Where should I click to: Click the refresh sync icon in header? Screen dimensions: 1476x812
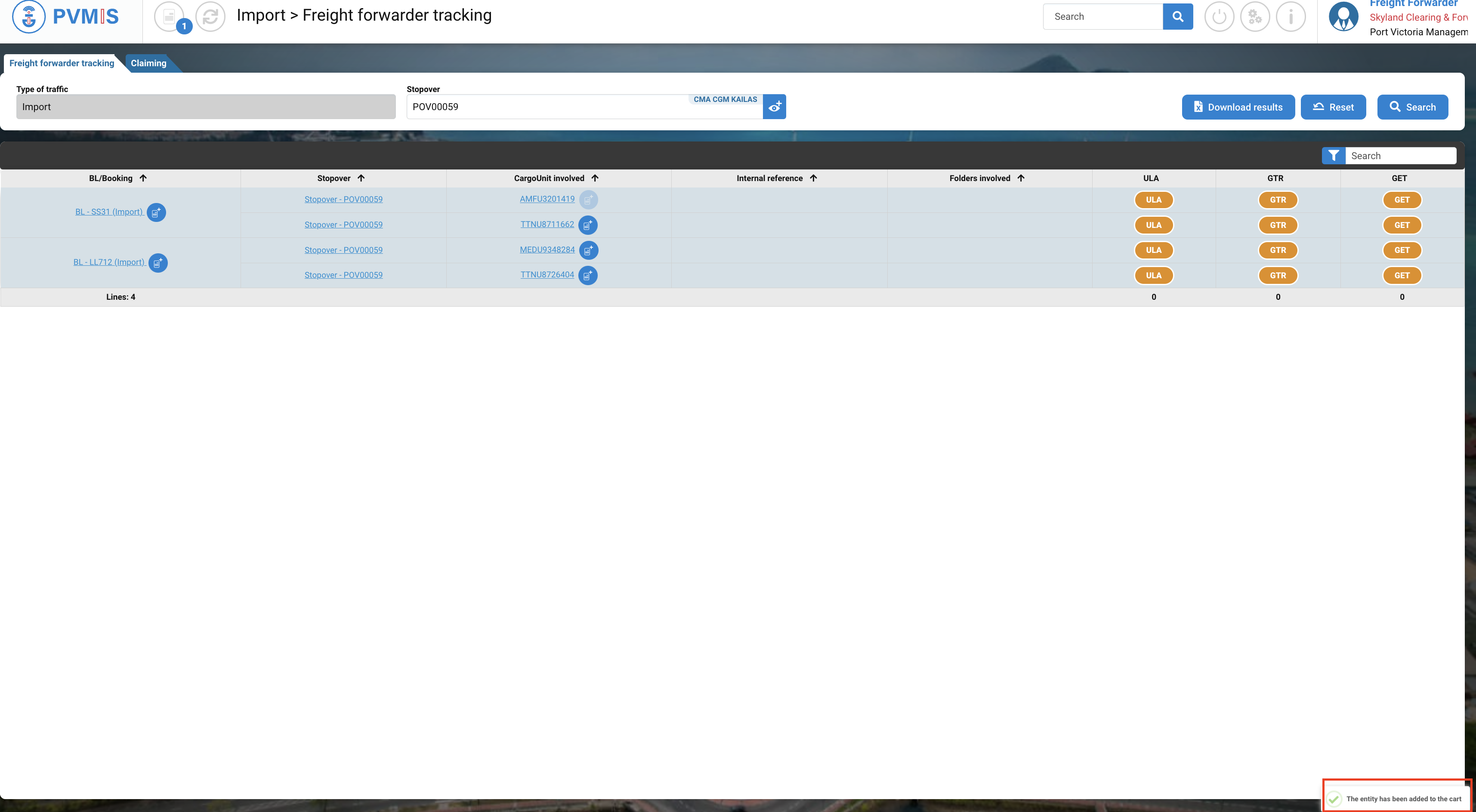tap(210, 17)
